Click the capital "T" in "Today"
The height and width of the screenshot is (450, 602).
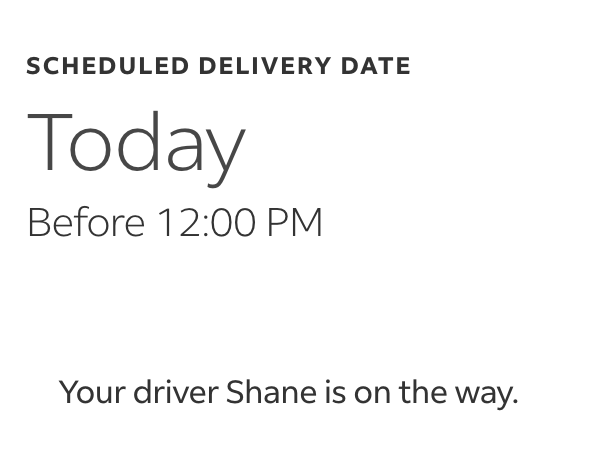point(50,142)
